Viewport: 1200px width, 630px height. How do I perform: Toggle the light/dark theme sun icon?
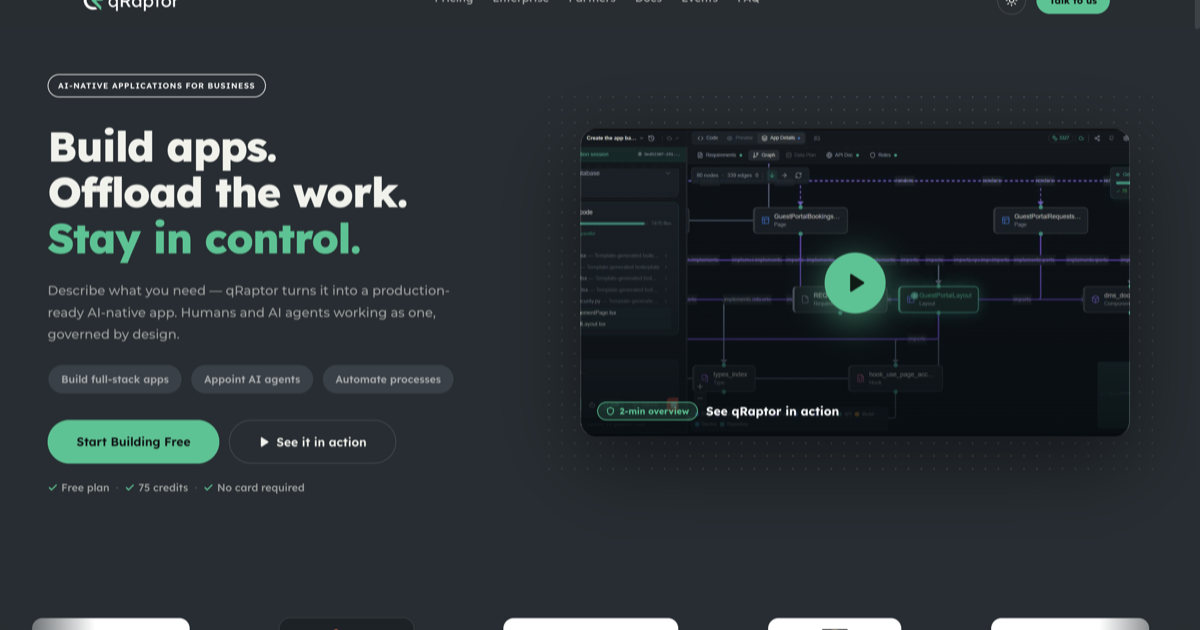1011,3
